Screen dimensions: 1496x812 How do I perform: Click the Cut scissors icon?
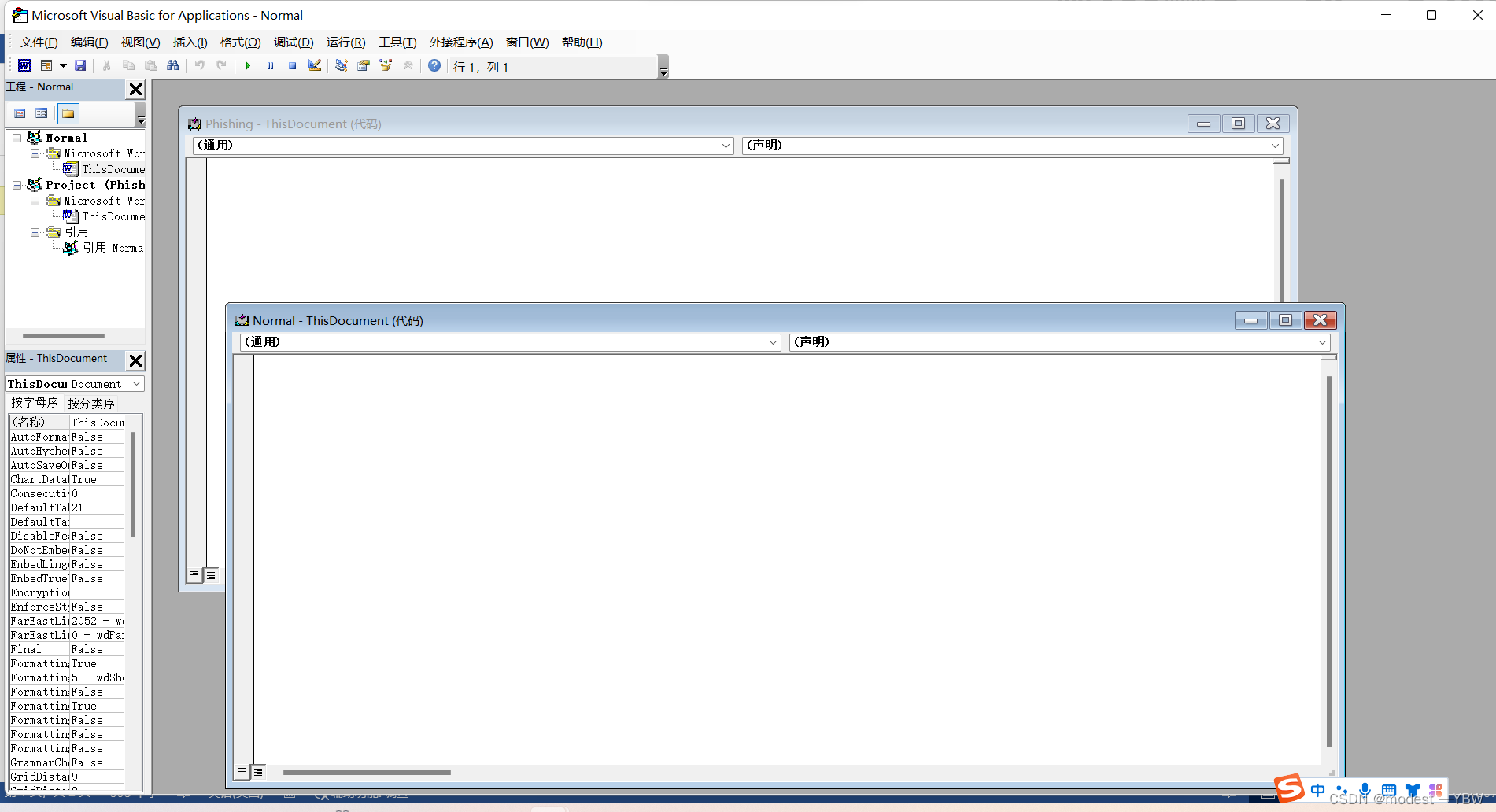coord(106,66)
